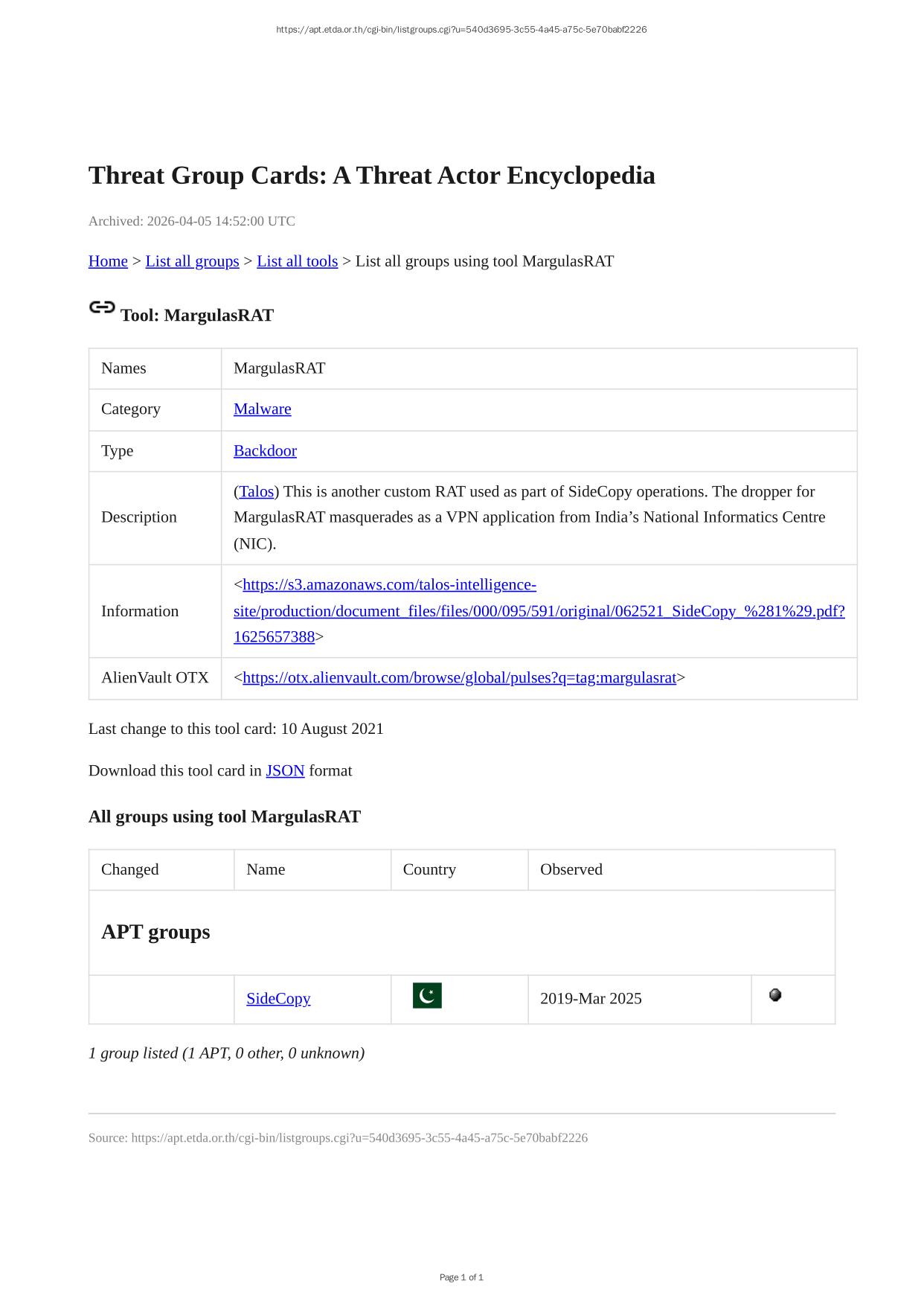Go to the Home breadcrumb link
The image size is (924, 1307).
[x=108, y=261]
